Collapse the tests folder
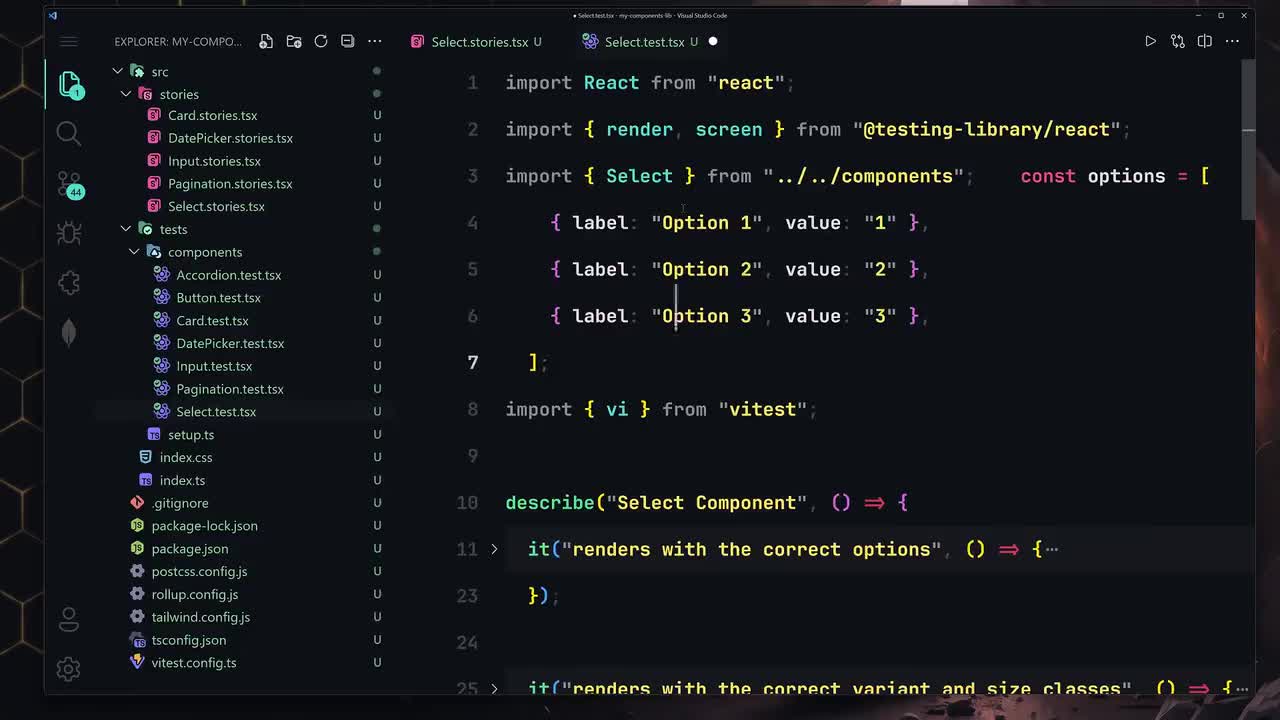Image resolution: width=1280 pixels, height=720 pixels. (126, 229)
